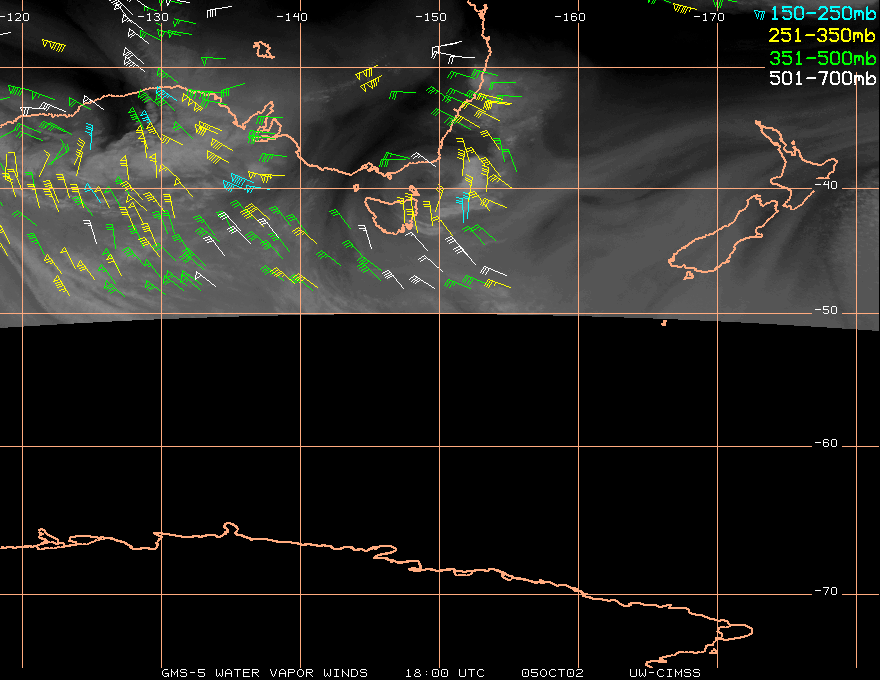
Task: Click the cyan wind barb legend icon
Action: pyautogui.click(x=760, y=15)
